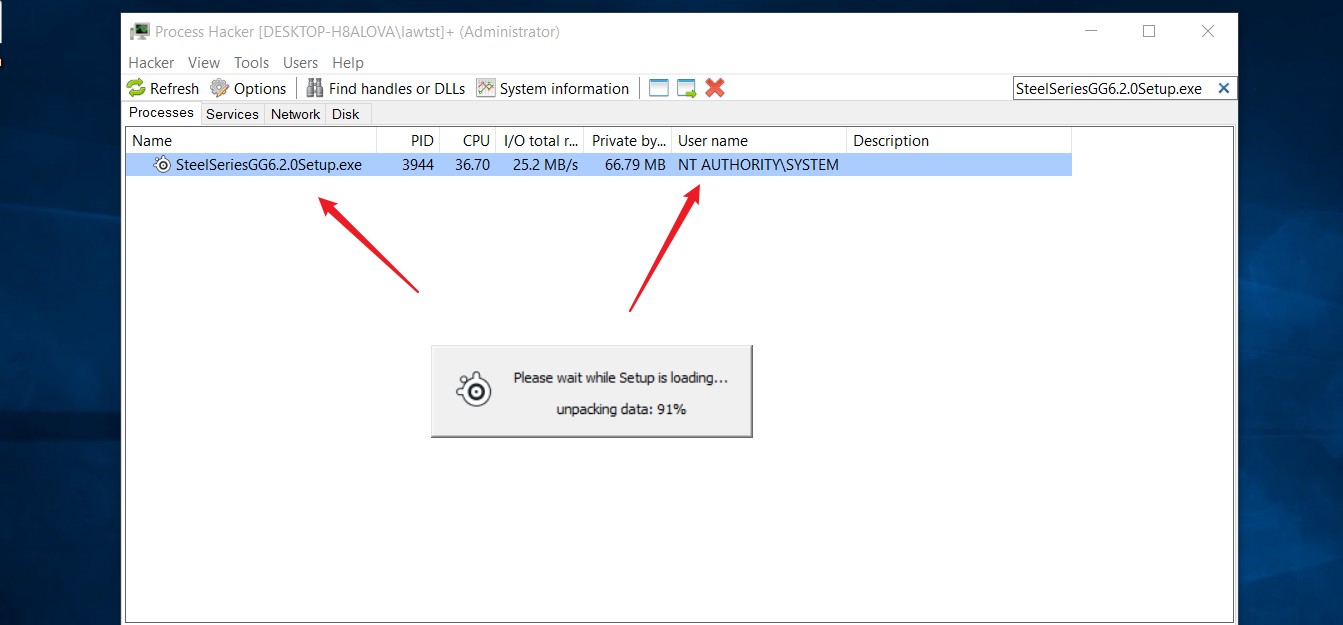The height and width of the screenshot is (625, 1343).
Task: Click the Process Hacker title bar icon
Action: (139, 32)
